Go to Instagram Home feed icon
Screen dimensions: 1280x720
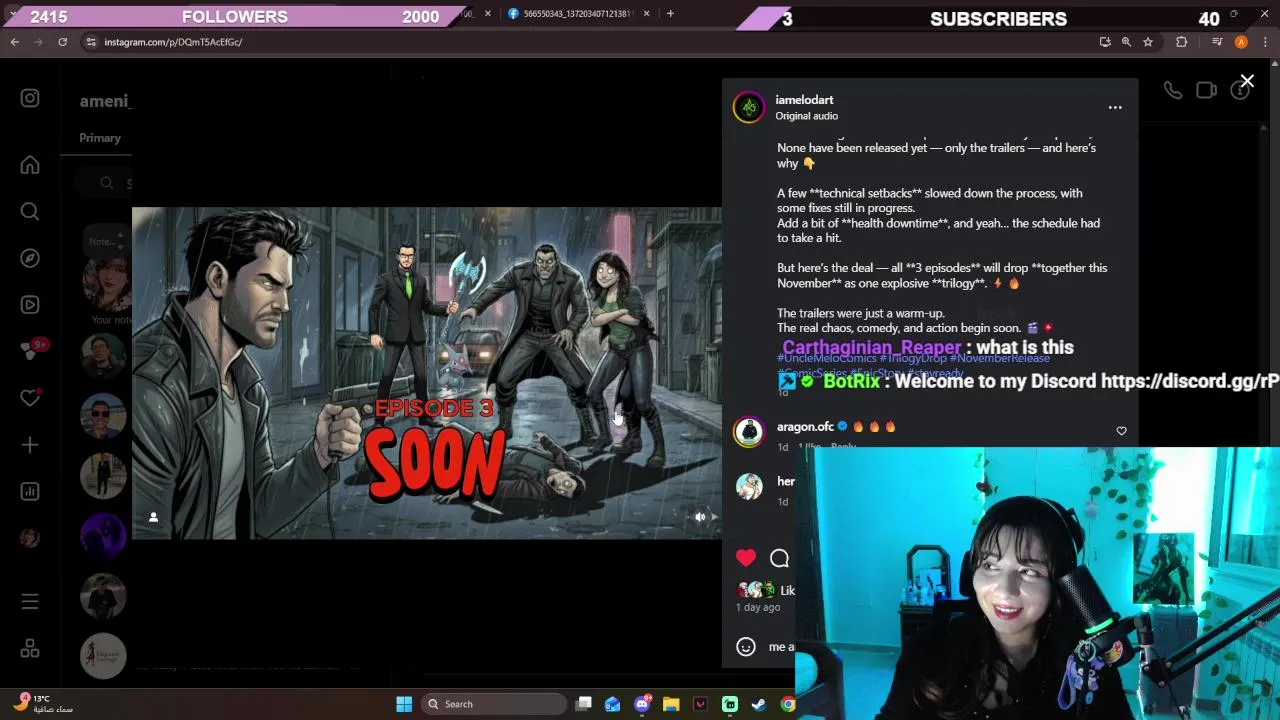[30, 165]
